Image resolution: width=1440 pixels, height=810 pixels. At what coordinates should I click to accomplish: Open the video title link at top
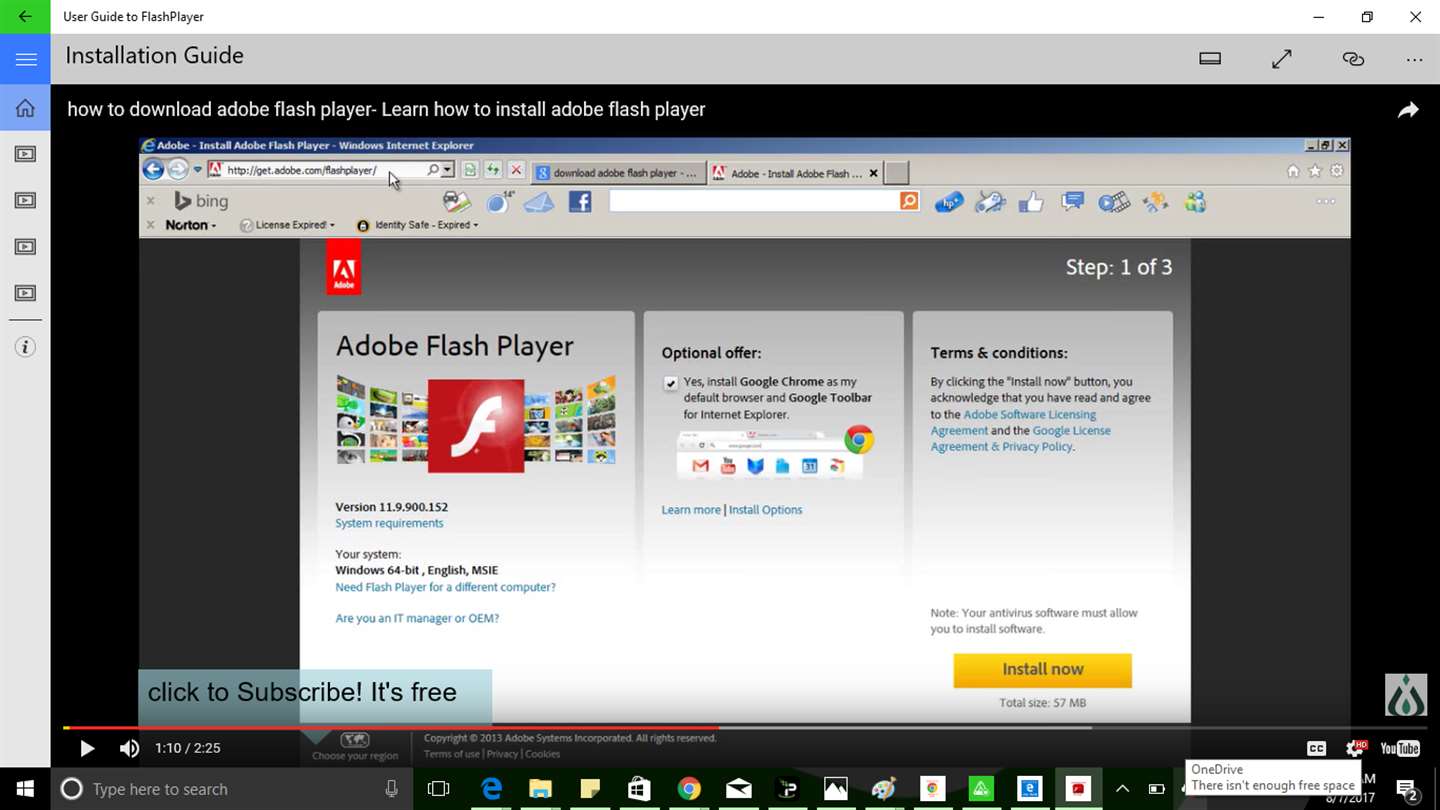(386, 110)
